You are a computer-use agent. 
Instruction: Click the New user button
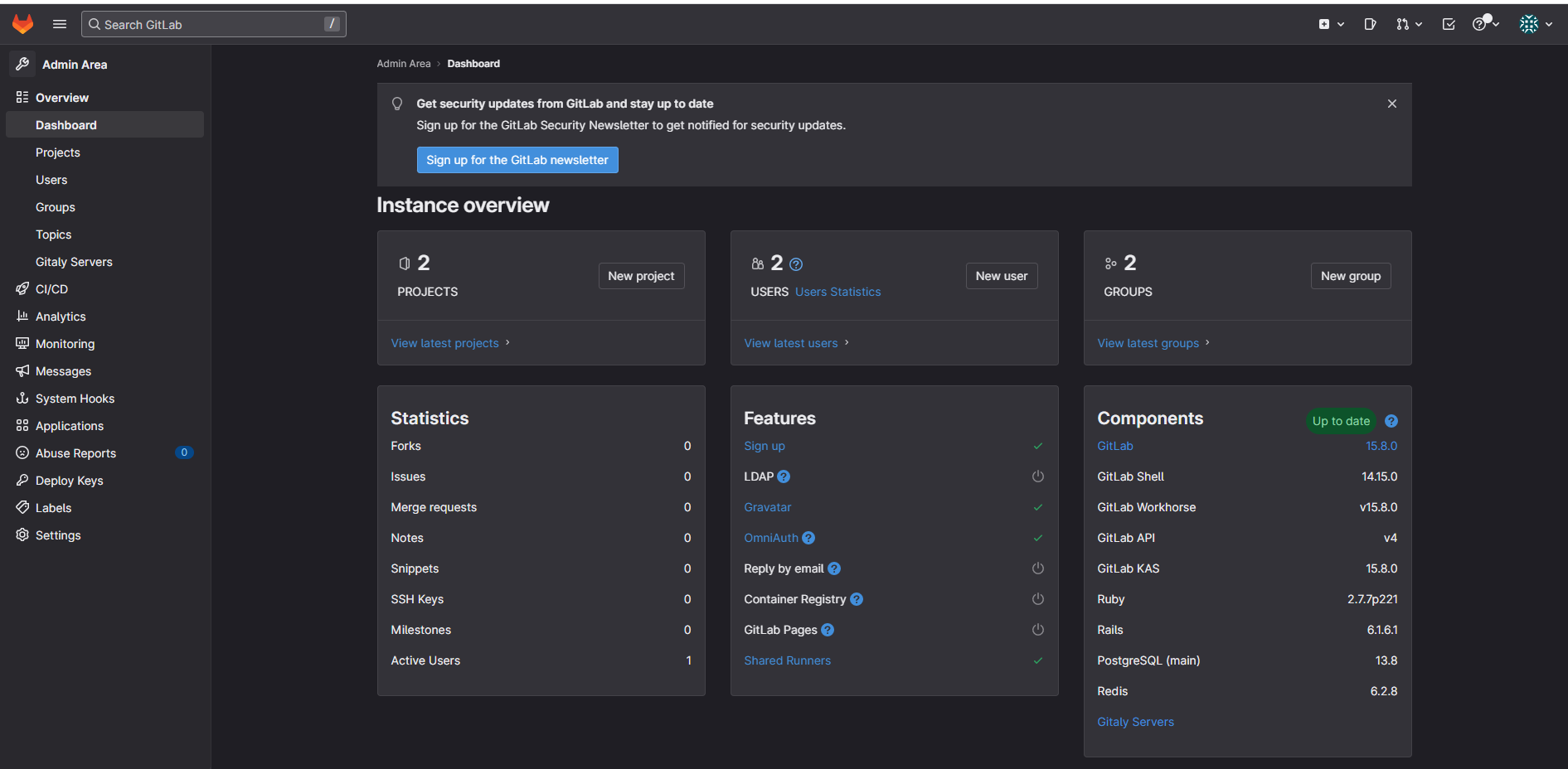(1002, 276)
